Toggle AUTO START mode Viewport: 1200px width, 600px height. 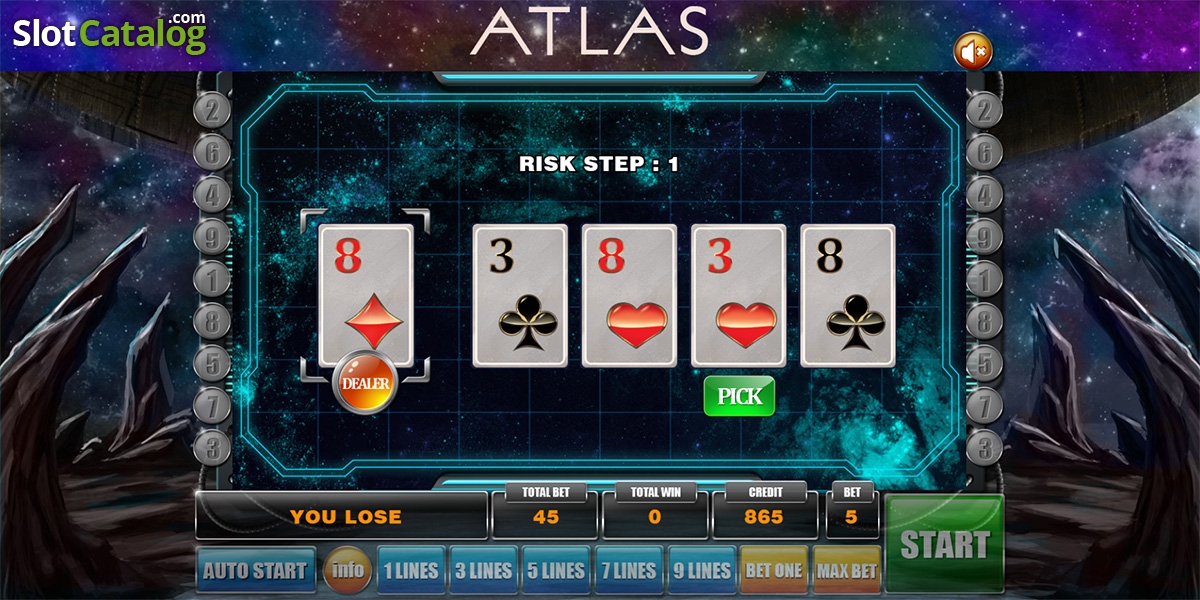(x=256, y=571)
